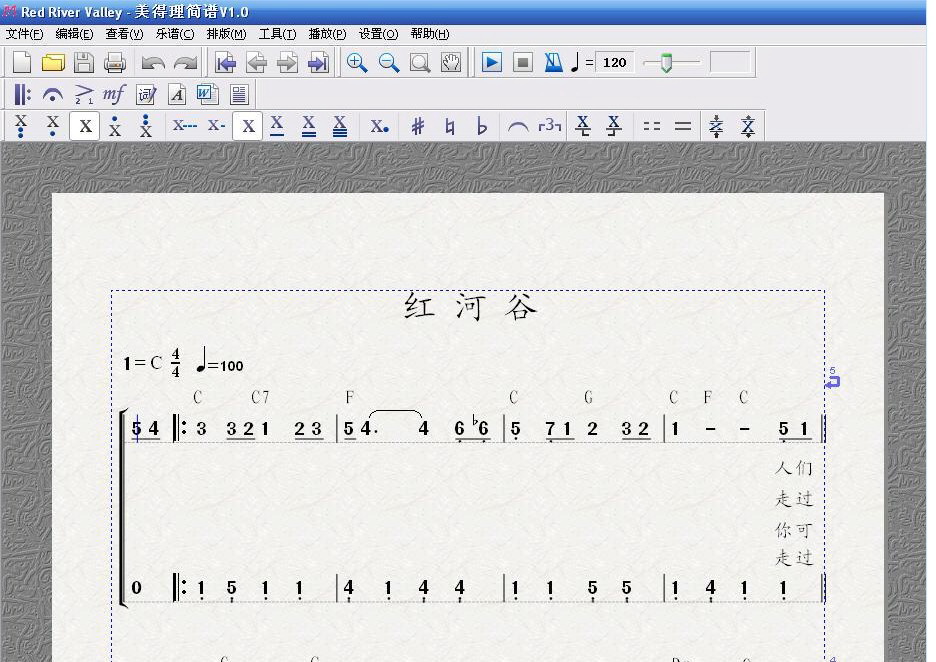This screenshot has height=662, width=936.
Task: Jump to the last page
Action: (319, 62)
